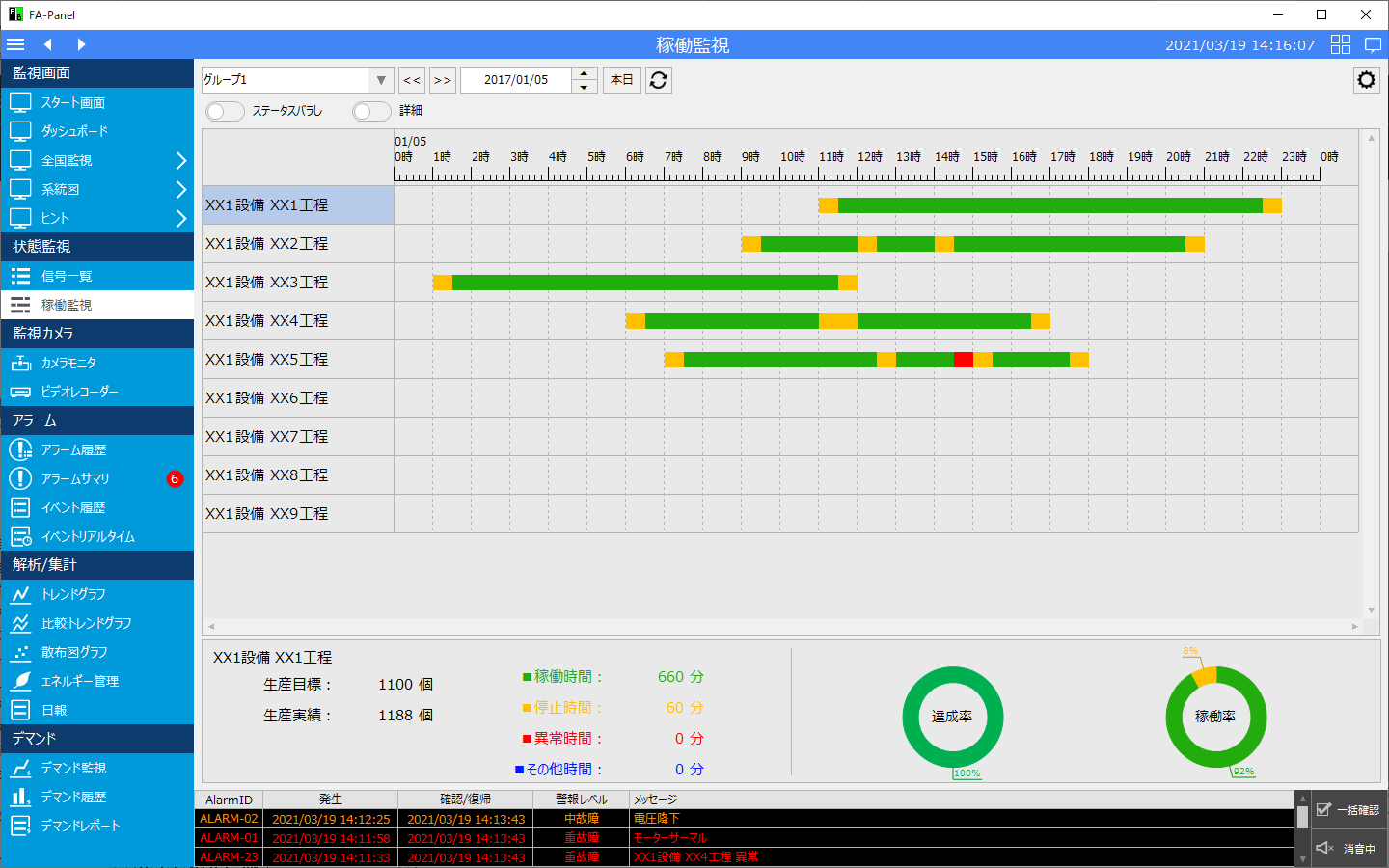Open the gear settings icon
This screenshot has height=868, width=1389.
[x=1366, y=80]
